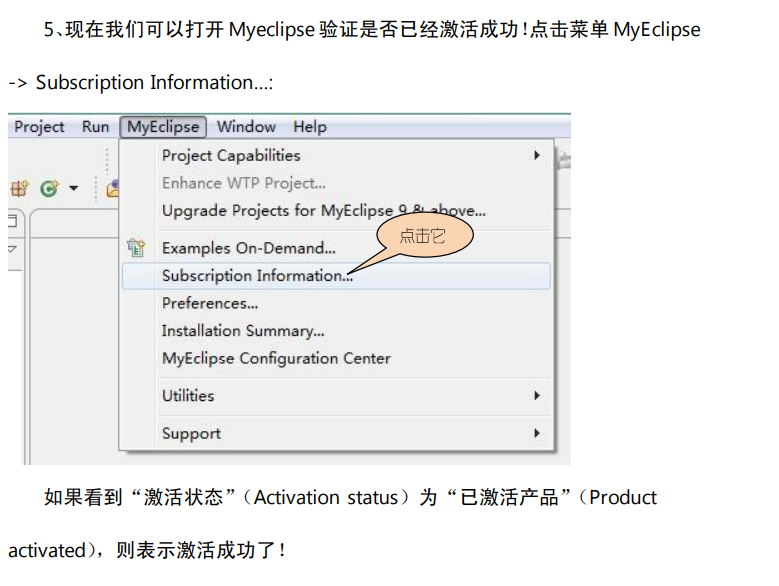Click the new package toolbar icon
Screen dimensions: 779x586
[x=19, y=188]
